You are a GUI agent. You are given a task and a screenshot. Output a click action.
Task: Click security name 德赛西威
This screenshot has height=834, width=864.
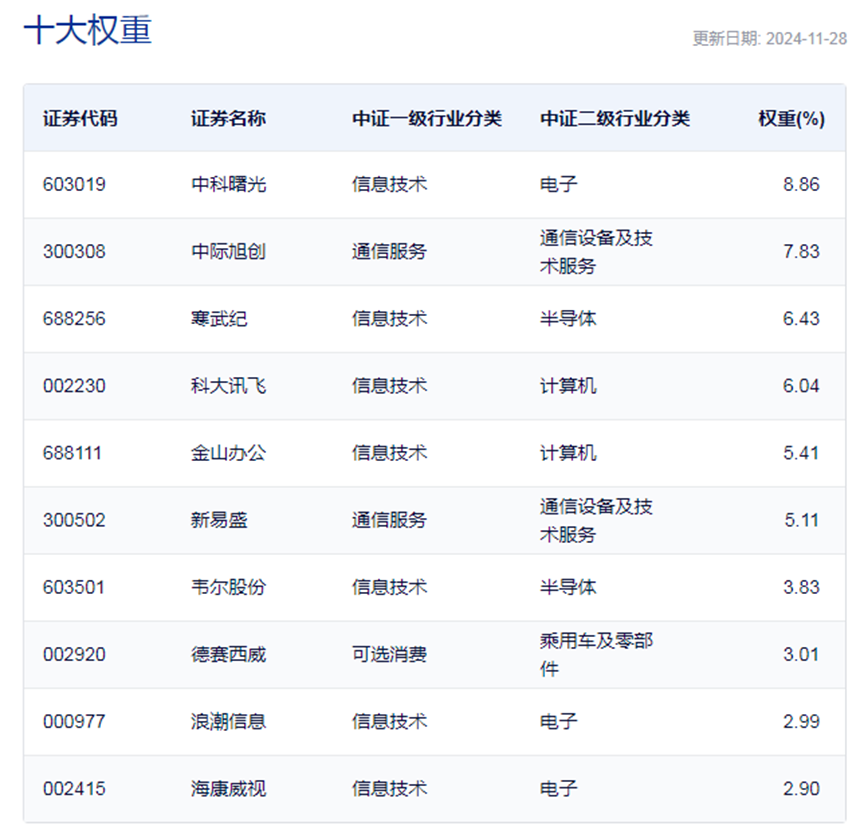pyautogui.click(x=229, y=654)
